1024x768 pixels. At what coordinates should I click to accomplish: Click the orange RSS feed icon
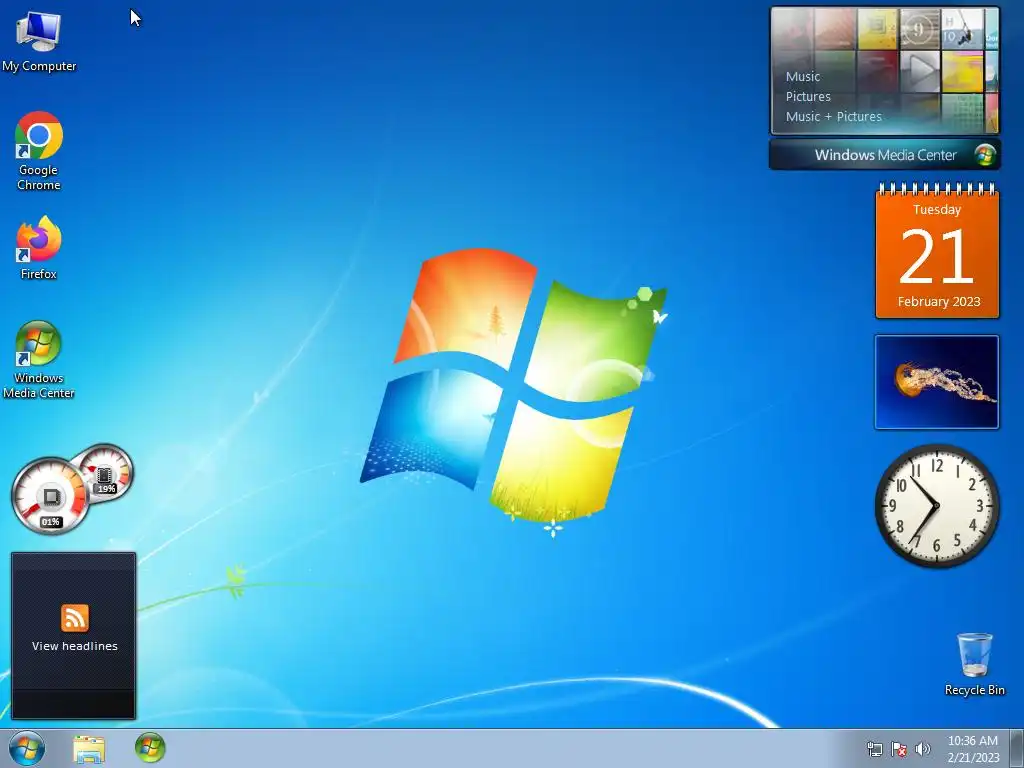coord(75,618)
